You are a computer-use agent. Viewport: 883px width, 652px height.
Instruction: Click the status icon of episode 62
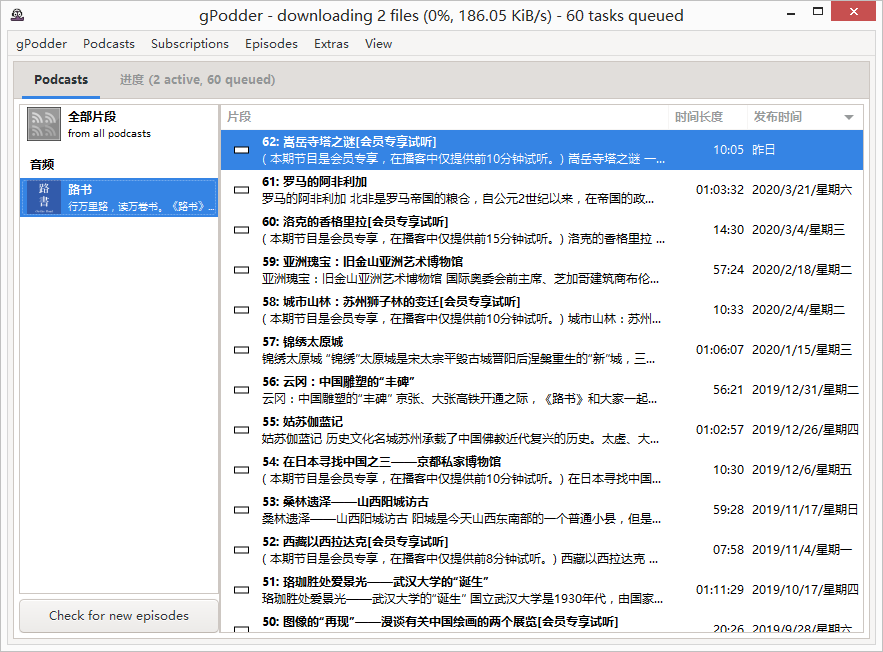[x=242, y=150]
